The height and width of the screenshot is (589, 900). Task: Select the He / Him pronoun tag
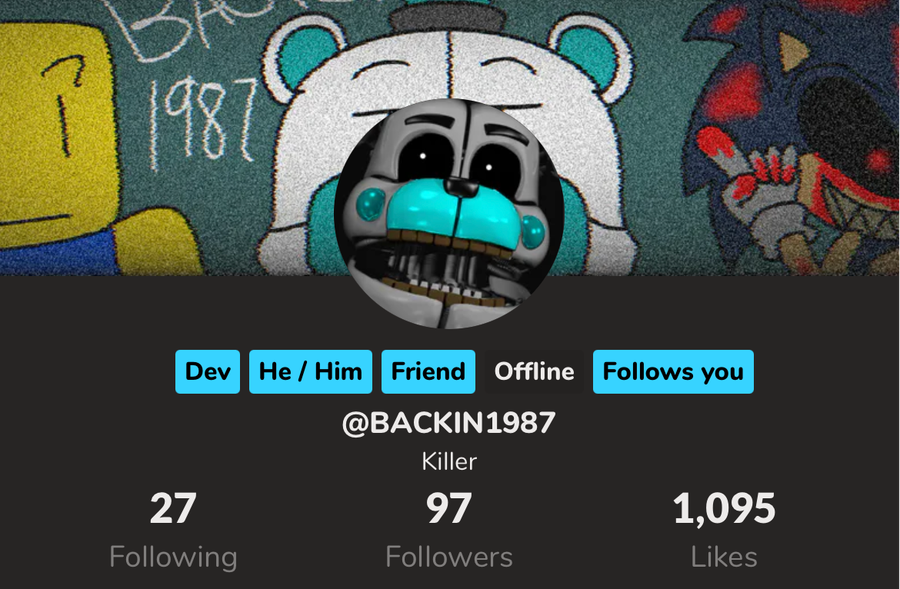[311, 371]
